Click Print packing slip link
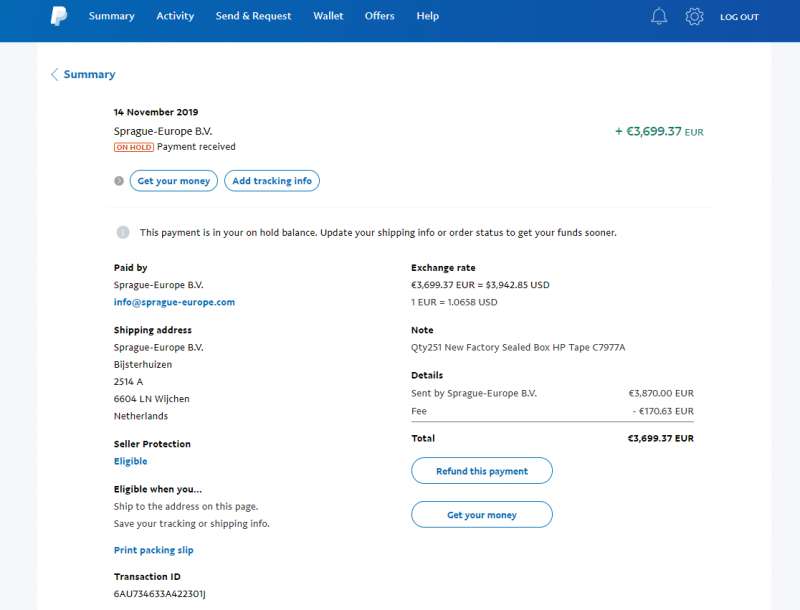800x610 pixels. pyautogui.click(x=154, y=550)
